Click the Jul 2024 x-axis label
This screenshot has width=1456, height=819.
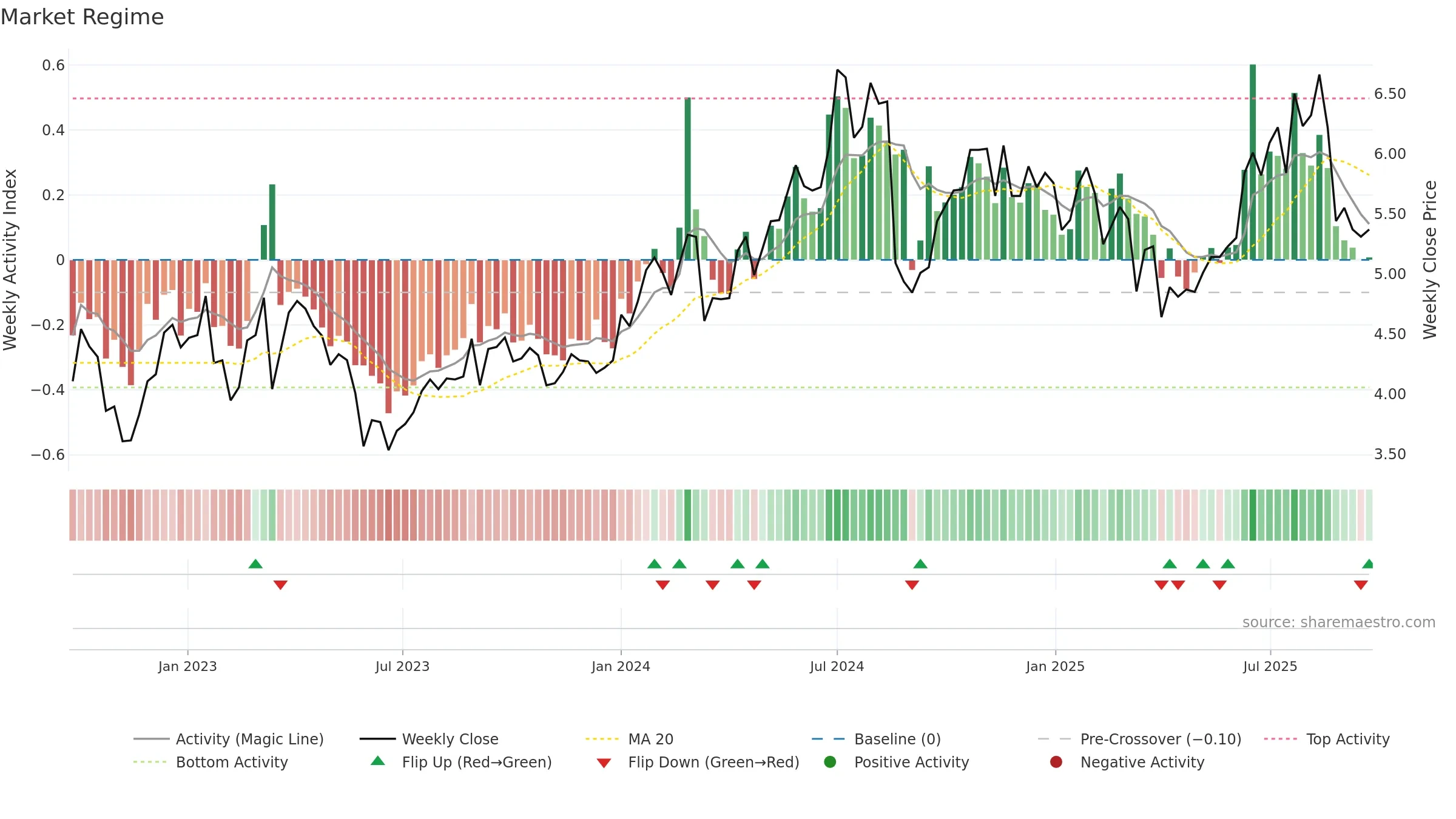pyautogui.click(x=837, y=666)
